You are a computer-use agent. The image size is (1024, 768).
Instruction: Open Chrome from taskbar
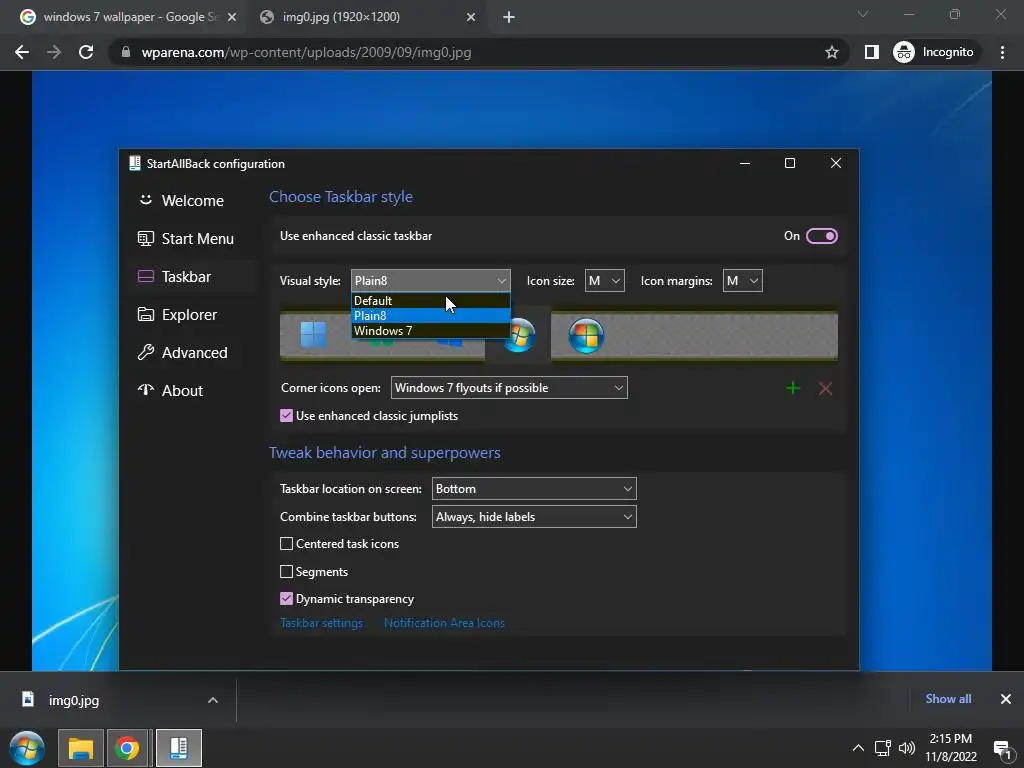coord(127,748)
